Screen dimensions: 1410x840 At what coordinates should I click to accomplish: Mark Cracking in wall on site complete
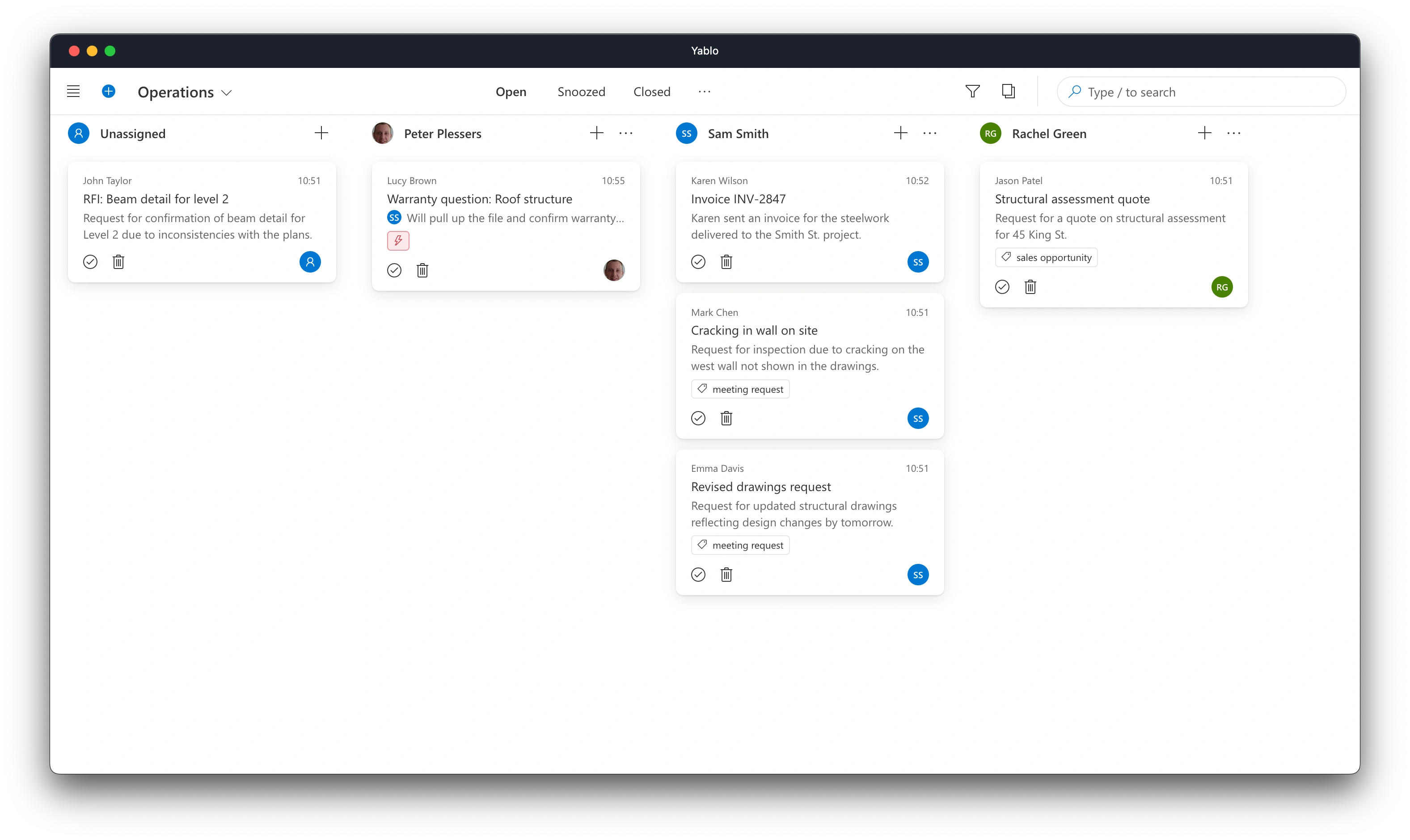point(698,418)
